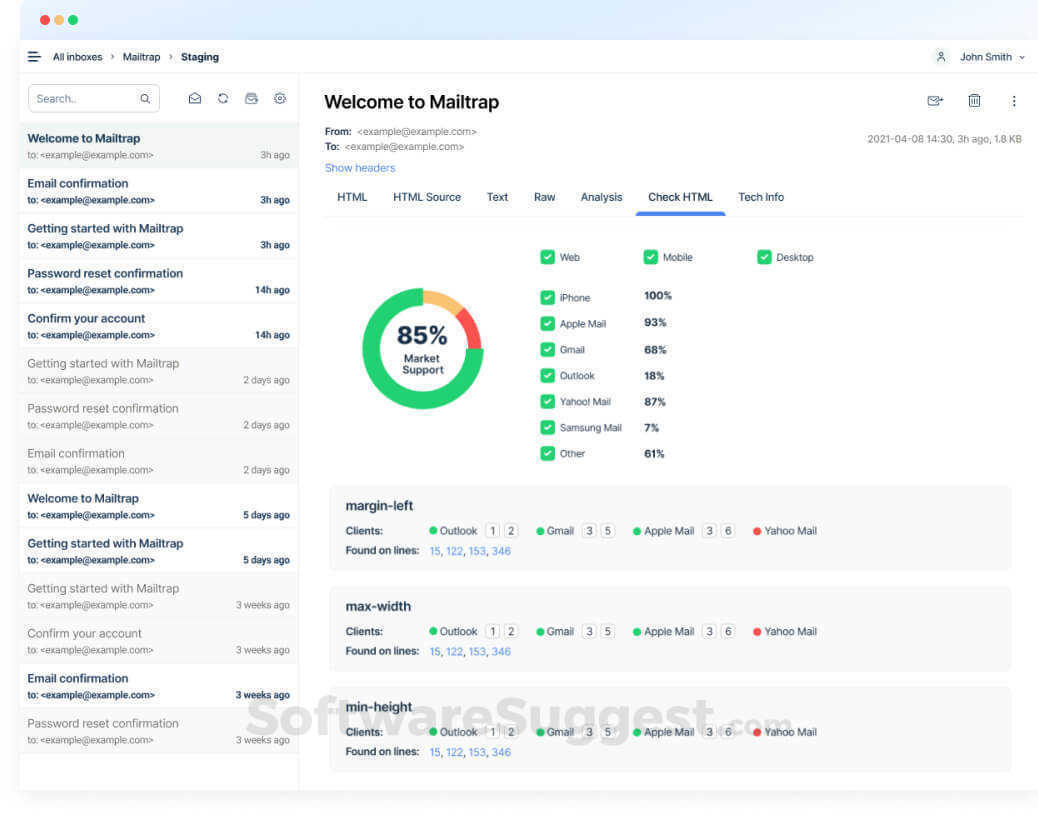Open inbox archive icon in the toolbar
Screen dimensions: 1038x815
251,98
